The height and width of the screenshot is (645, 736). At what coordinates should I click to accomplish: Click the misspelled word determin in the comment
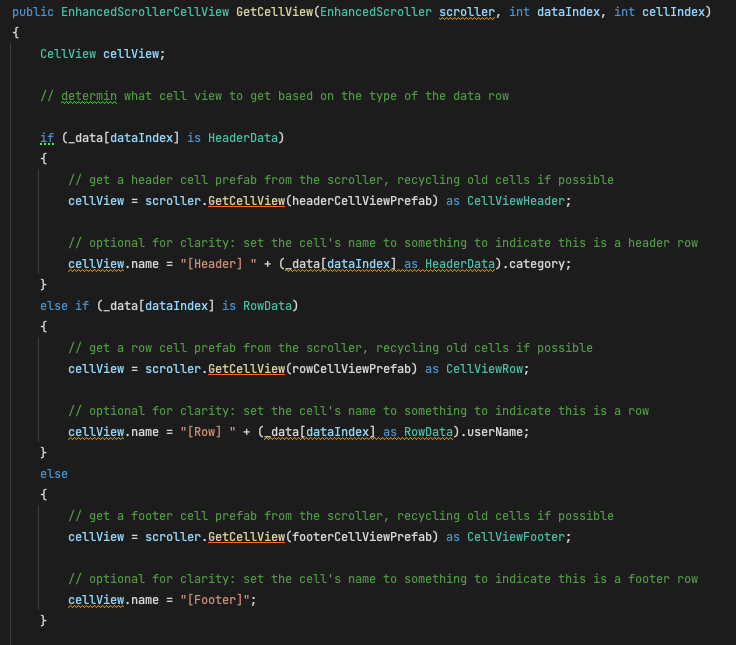tap(89, 96)
